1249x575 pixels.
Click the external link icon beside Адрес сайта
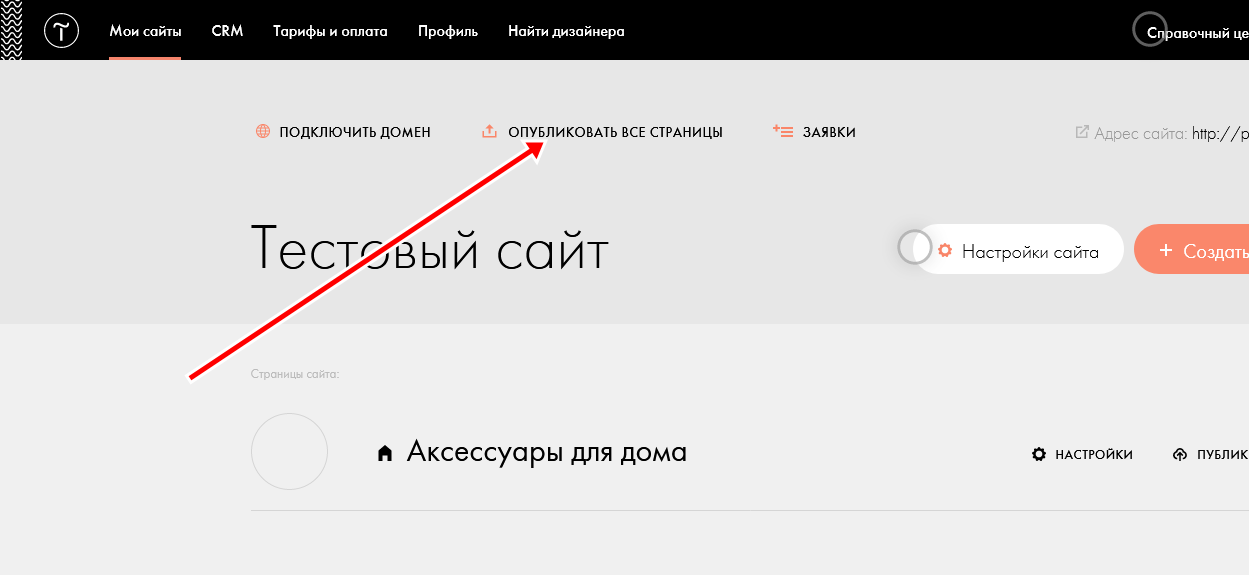(1082, 132)
